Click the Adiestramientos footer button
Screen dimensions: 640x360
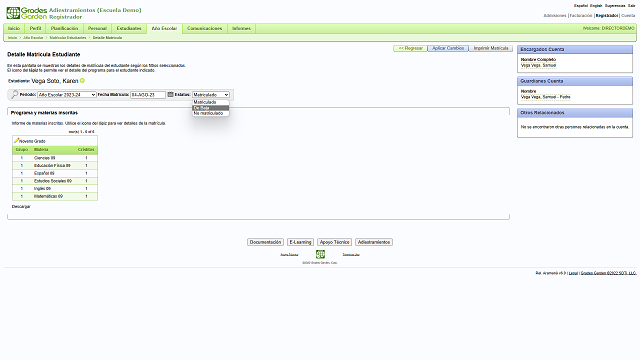click(374, 242)
